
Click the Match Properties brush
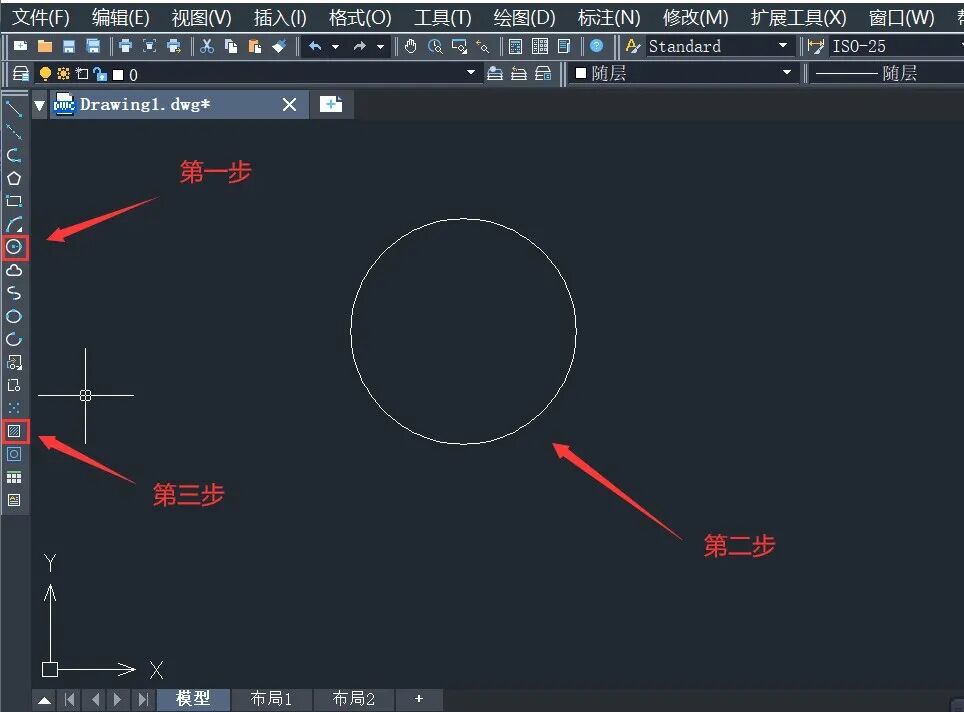279,46
